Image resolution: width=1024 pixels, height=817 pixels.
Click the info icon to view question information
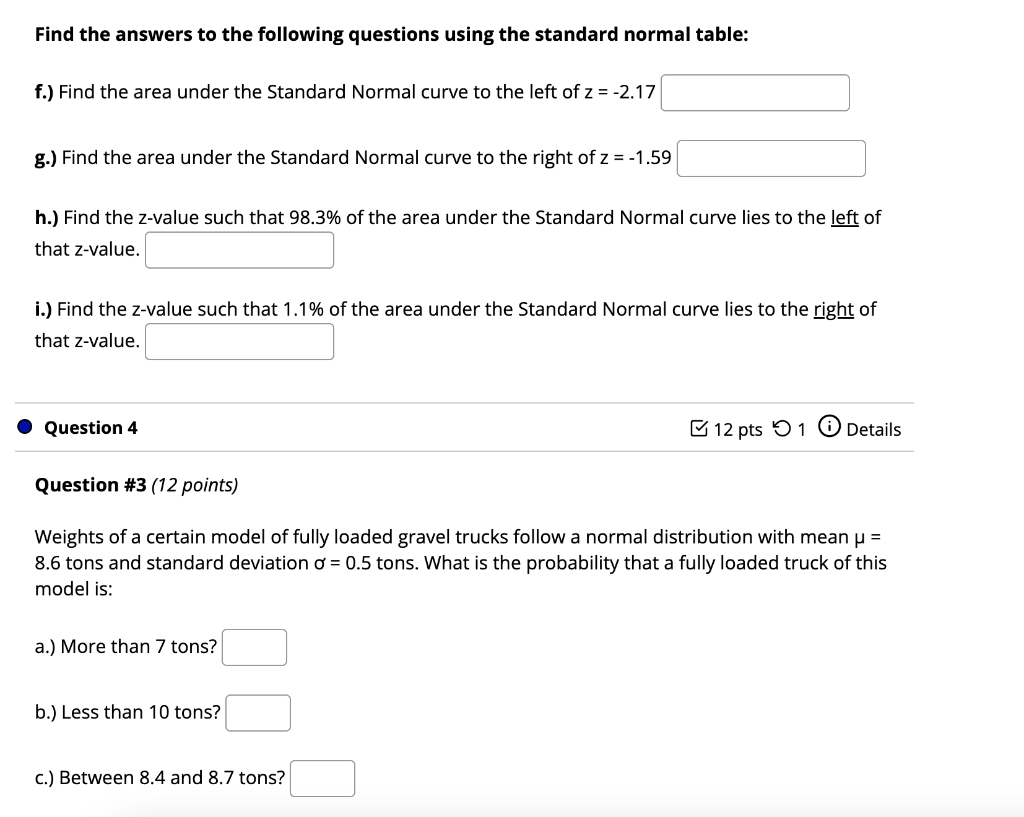point(830,428)
